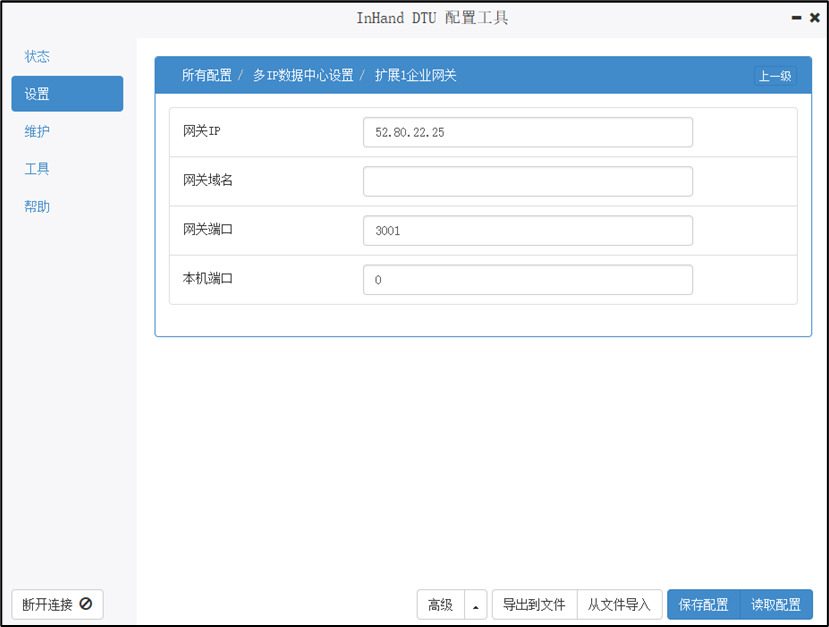This screenshot has height=627, width=829.
Task: Expand the 高级 dropdown arrow
Action: 476,604
